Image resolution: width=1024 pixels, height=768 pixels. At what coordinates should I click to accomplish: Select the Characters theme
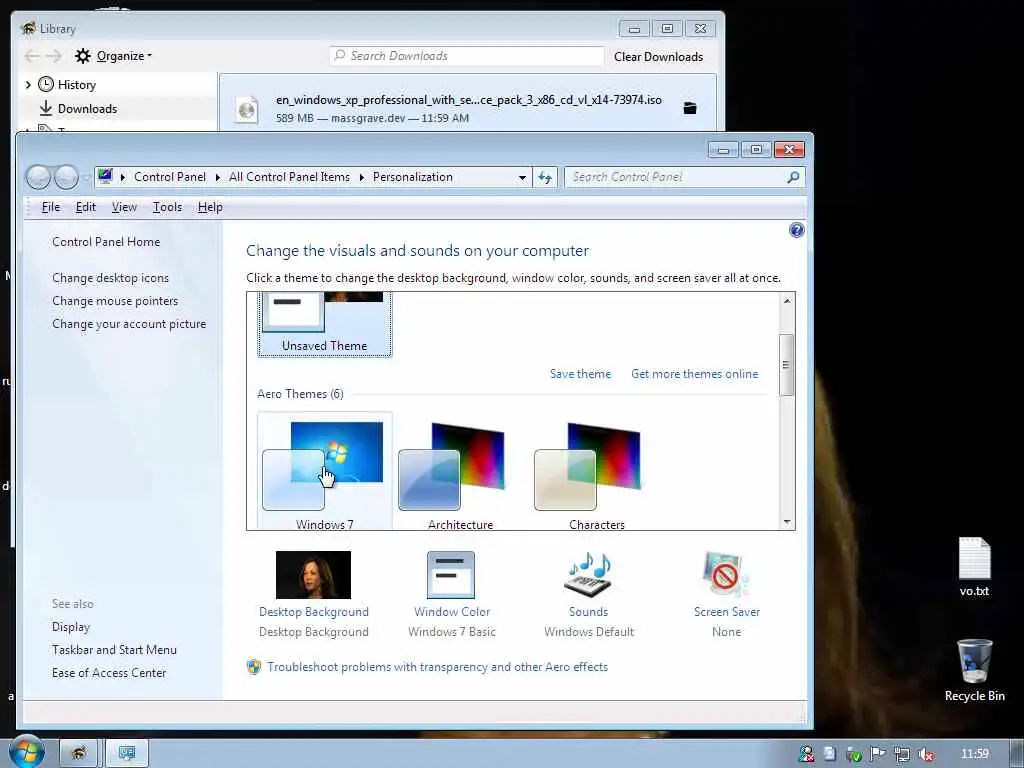(596, 472)
